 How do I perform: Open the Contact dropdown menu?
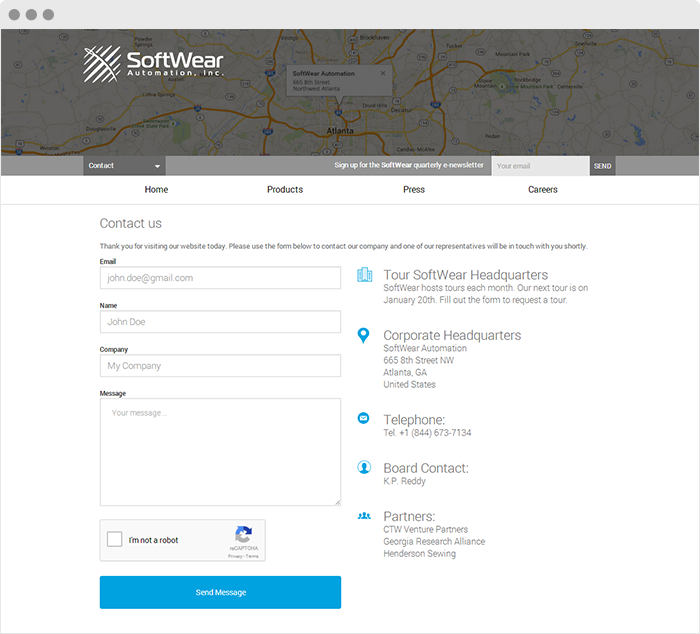pos(124,166)
